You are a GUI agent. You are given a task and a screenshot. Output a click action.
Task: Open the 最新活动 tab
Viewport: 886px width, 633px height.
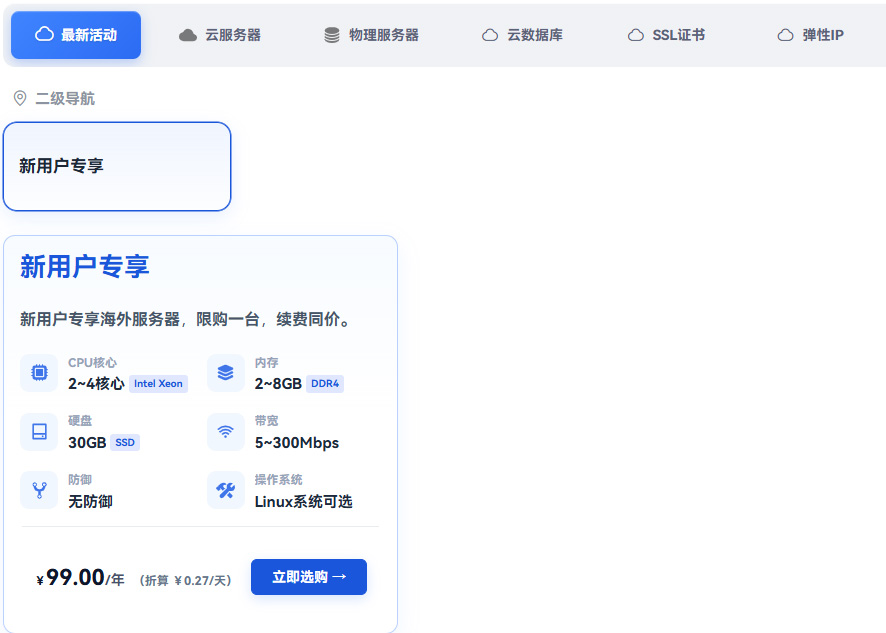click(76, 35)
